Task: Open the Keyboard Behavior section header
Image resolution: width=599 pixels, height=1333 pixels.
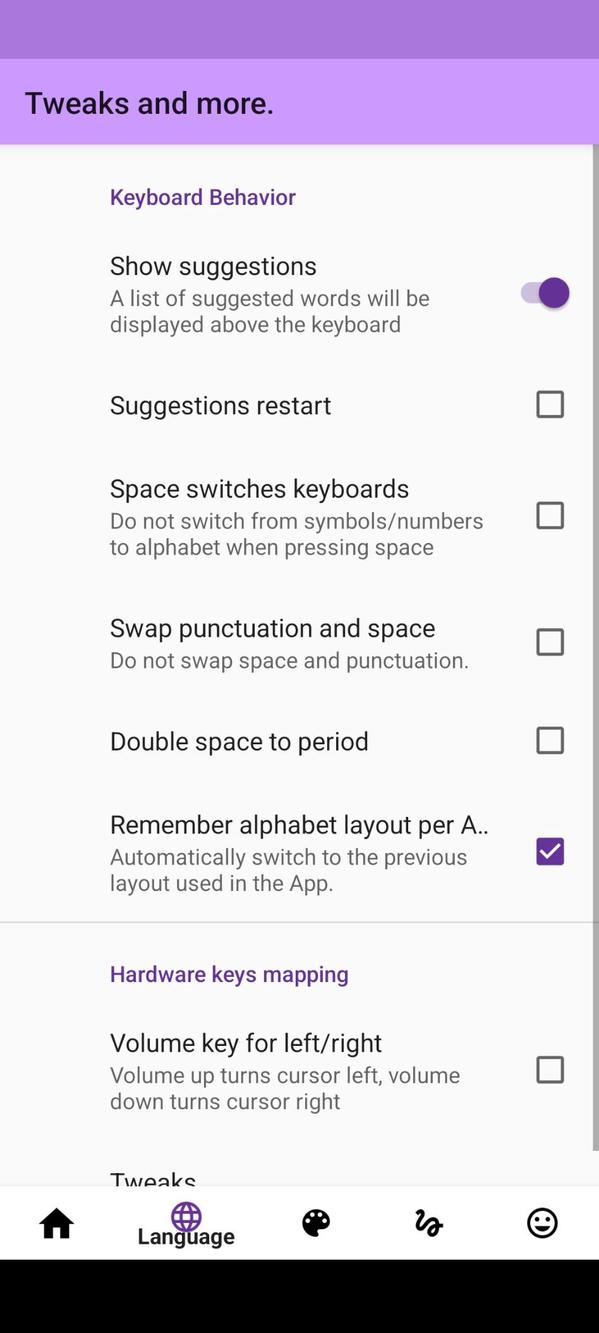Action: tap(201, 197)
